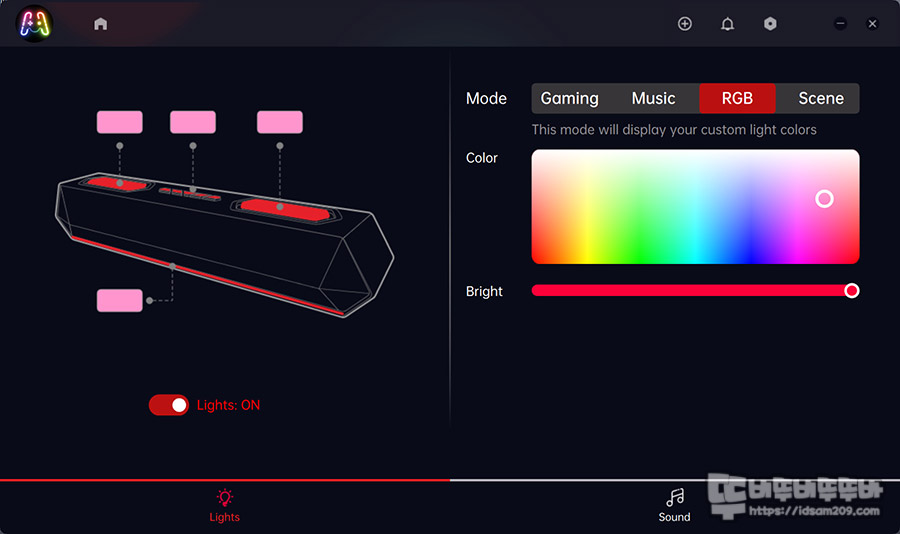Open notifications bell icon
This screenshot has height=534, width=900.
pyautogui.click(x=727, y=24)
